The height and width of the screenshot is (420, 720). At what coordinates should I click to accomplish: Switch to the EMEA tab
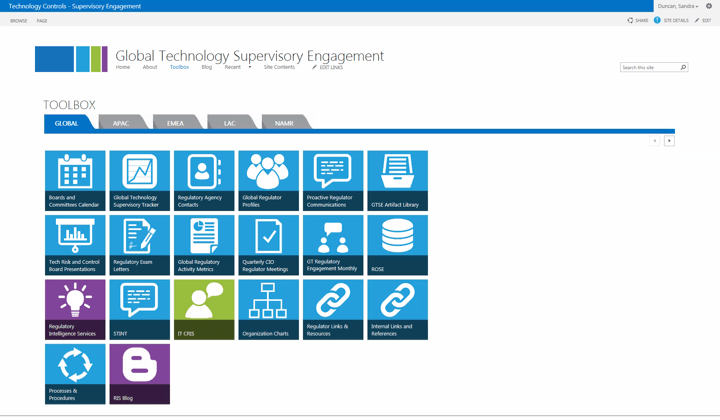tap(175, 123)
